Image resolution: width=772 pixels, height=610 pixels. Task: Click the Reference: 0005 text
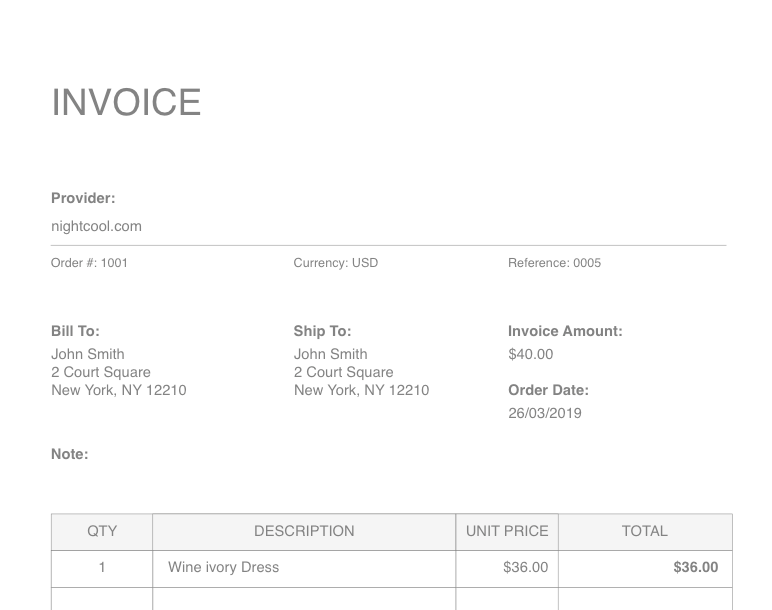554,263
